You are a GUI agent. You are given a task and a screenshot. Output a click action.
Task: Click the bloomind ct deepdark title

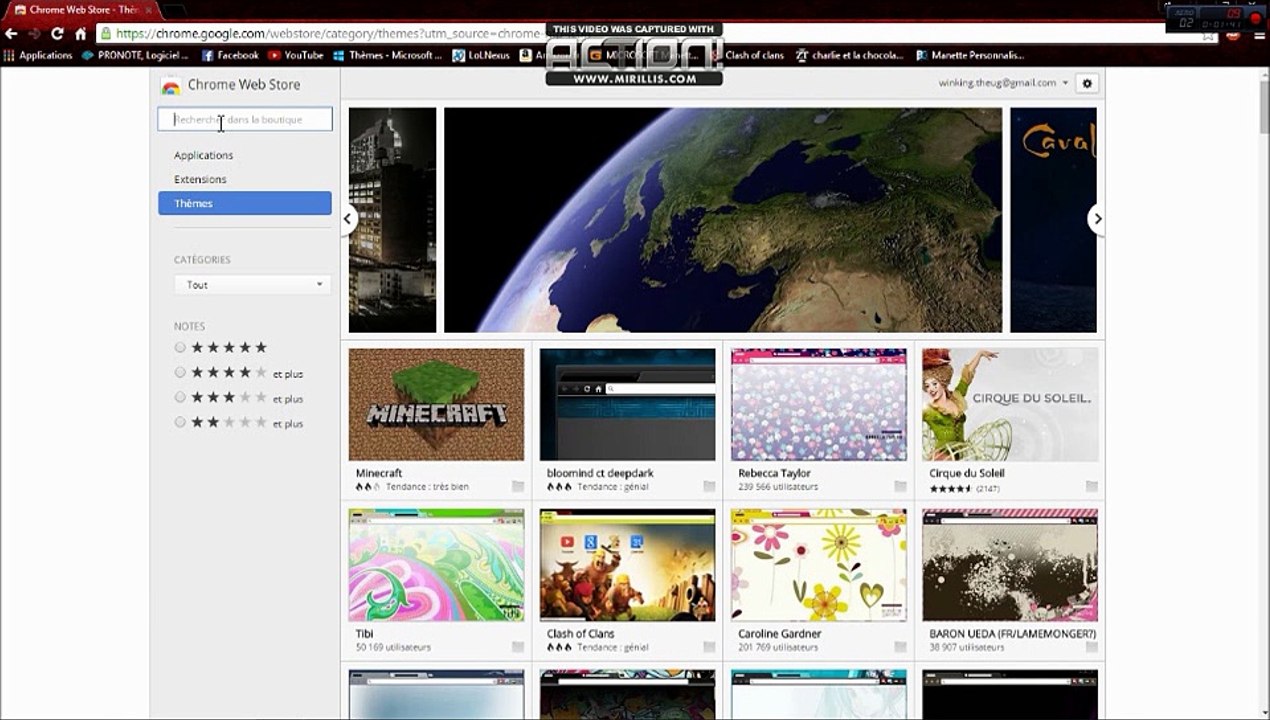[x=600, y=473]
